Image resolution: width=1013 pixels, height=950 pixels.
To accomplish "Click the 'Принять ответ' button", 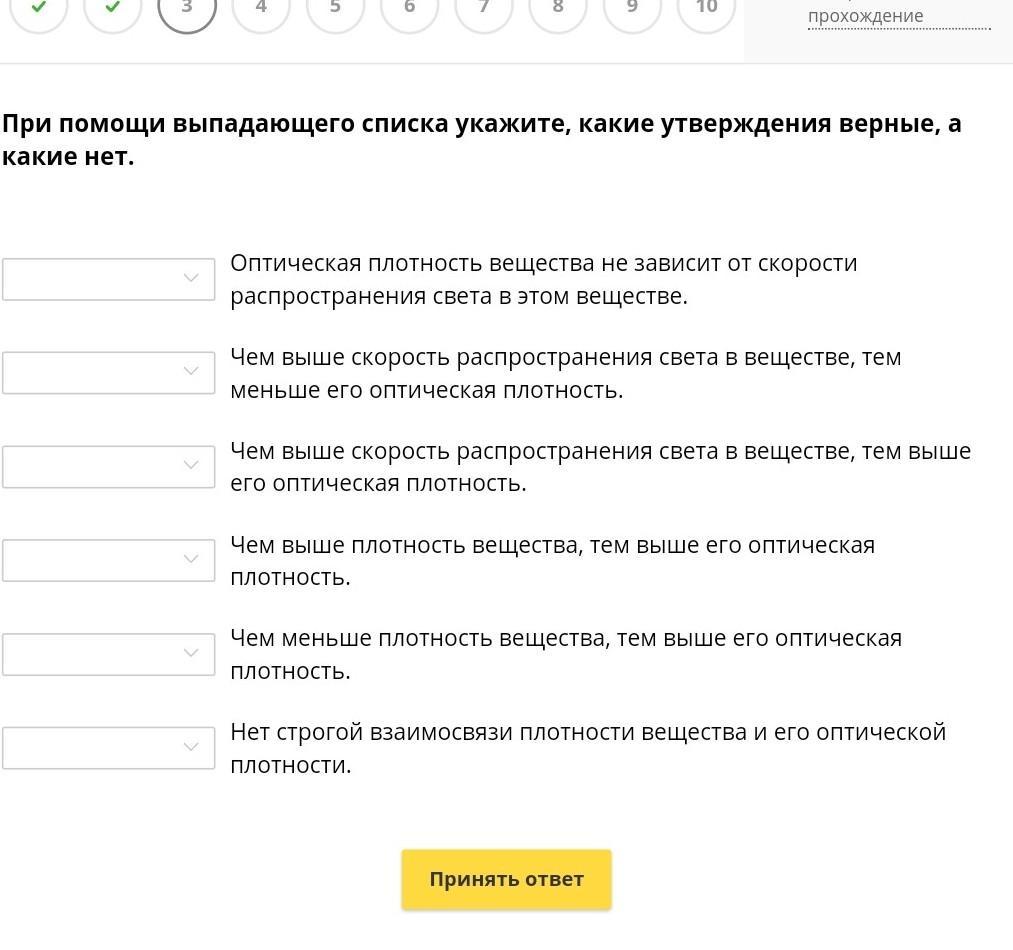I will [506, 879].
